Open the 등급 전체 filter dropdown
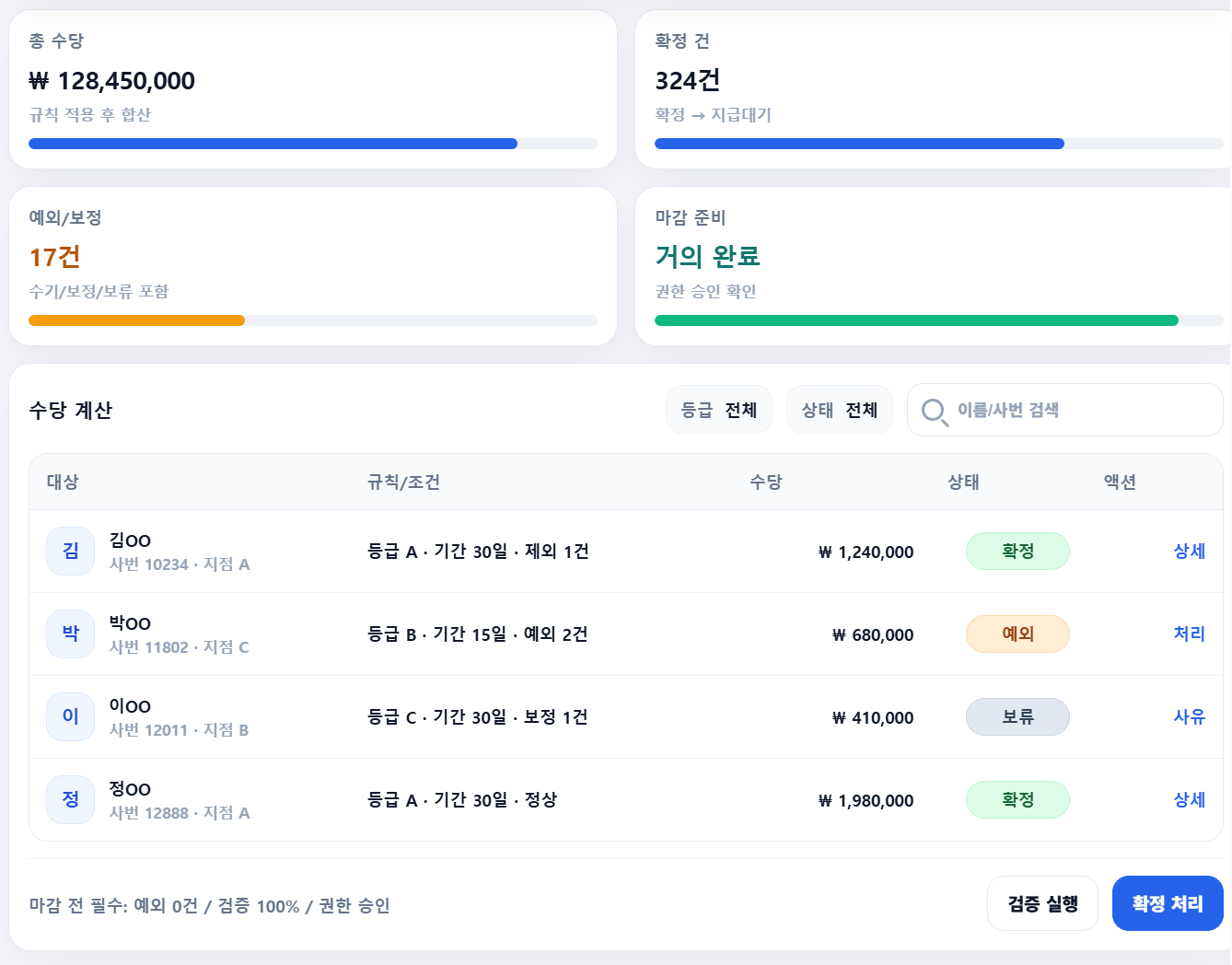The height and width of the screenshot is (965, 1232). coord(719,410)
